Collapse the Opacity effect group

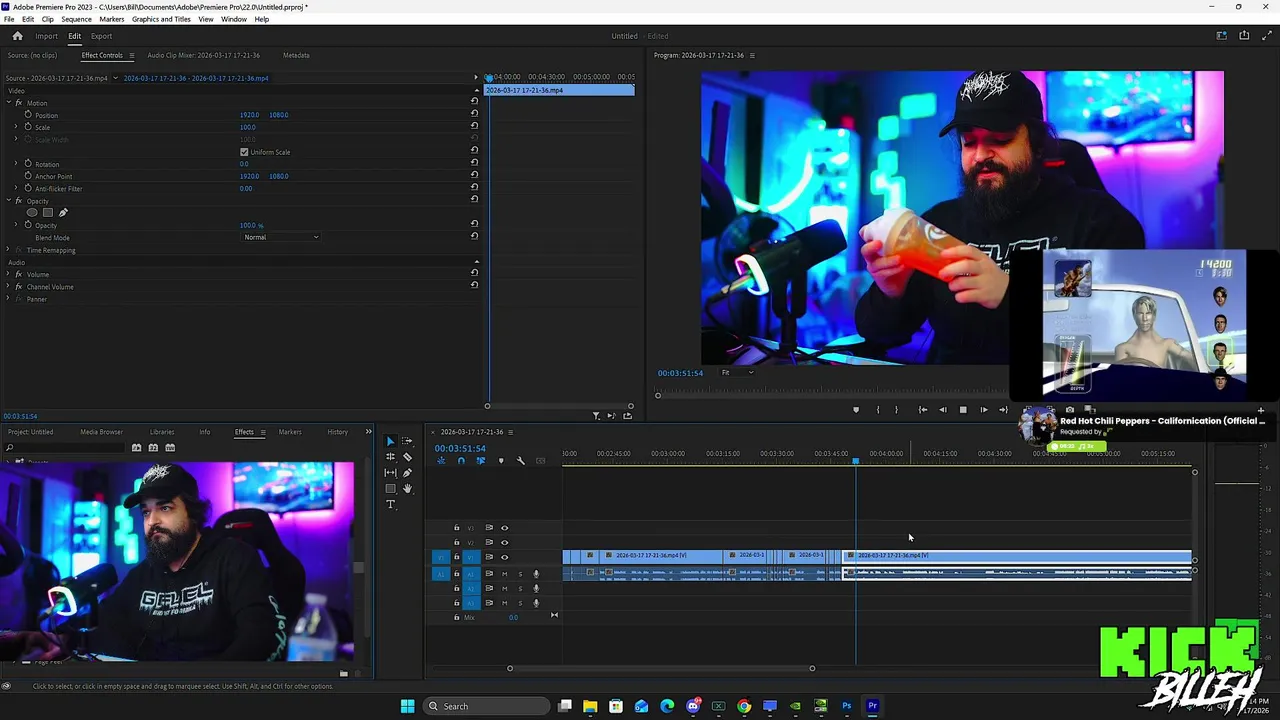[x=8, y=201]
